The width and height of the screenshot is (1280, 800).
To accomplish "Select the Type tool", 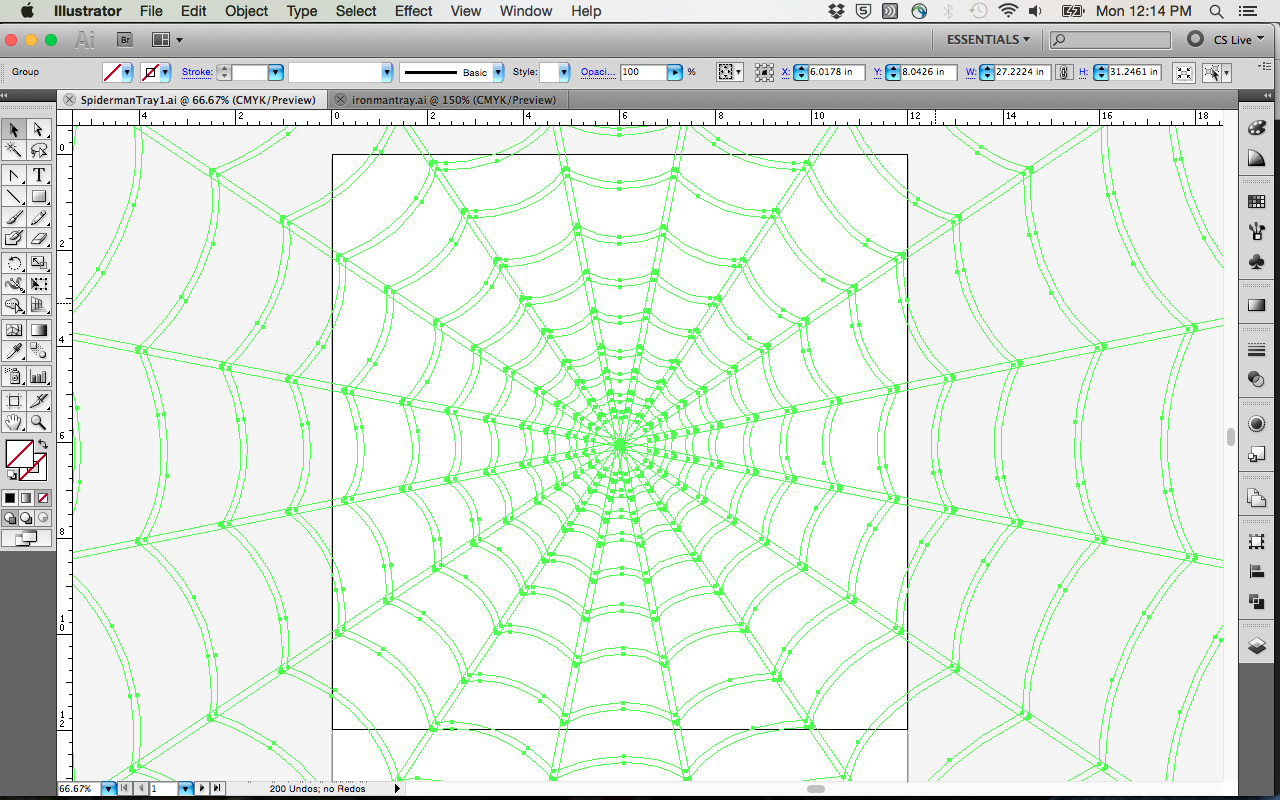I will tap(39, 175).
